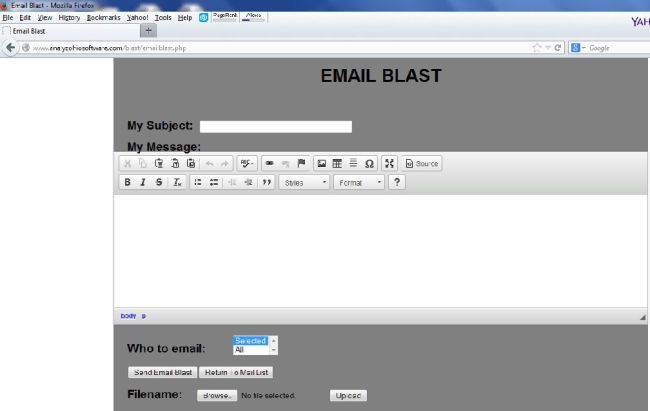
Task: Click the Copy icon in editor toolbar
Action: tap(143, 164)
